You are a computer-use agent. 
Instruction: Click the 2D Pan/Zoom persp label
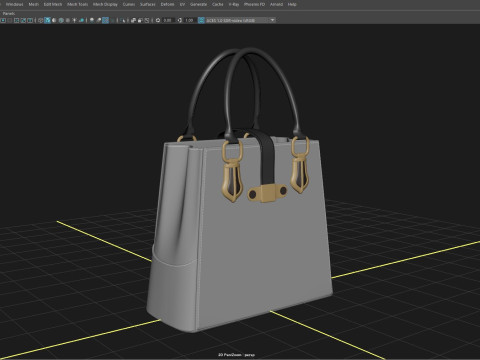pos(237,355)
